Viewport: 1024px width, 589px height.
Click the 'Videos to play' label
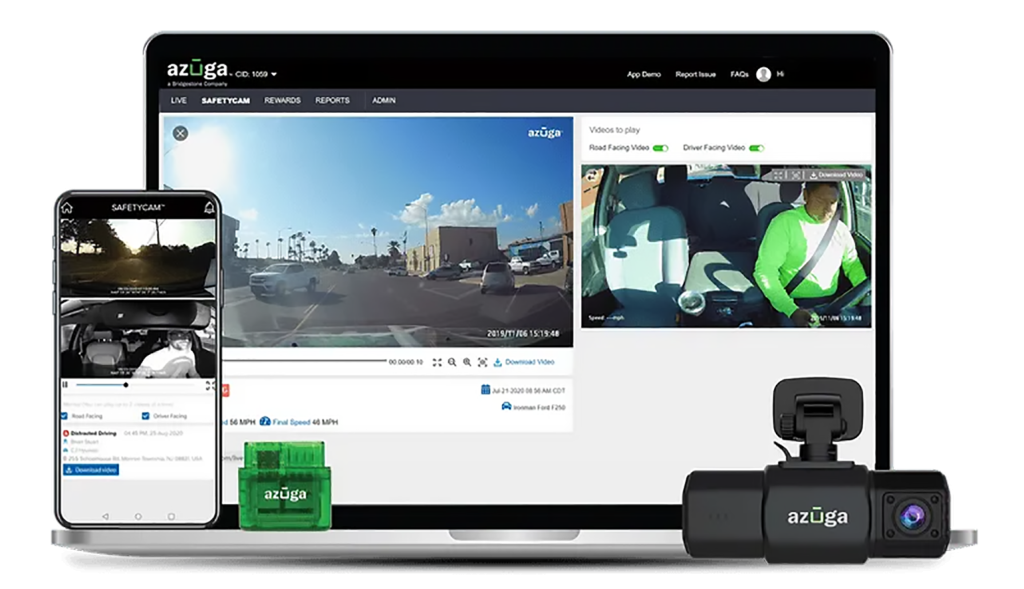pos(615,130)
